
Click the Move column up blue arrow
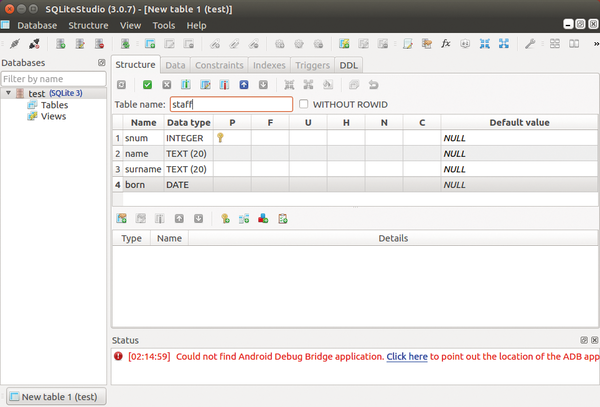[x=244, y=85]
